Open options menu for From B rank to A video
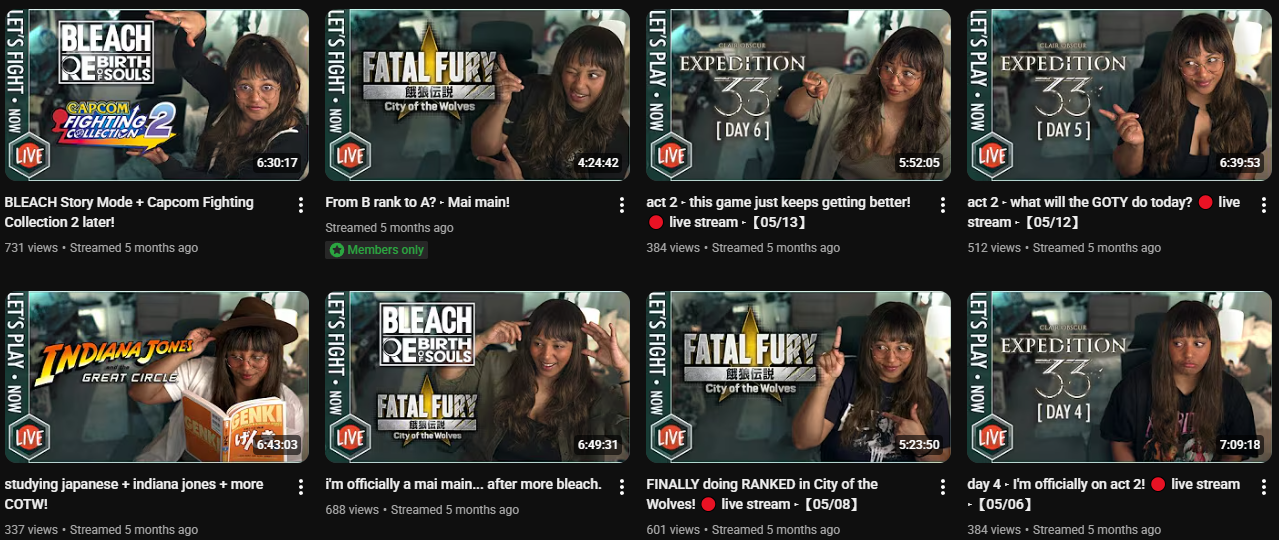The width and height of the screenshot is (1279, 540). coord(622,205)
